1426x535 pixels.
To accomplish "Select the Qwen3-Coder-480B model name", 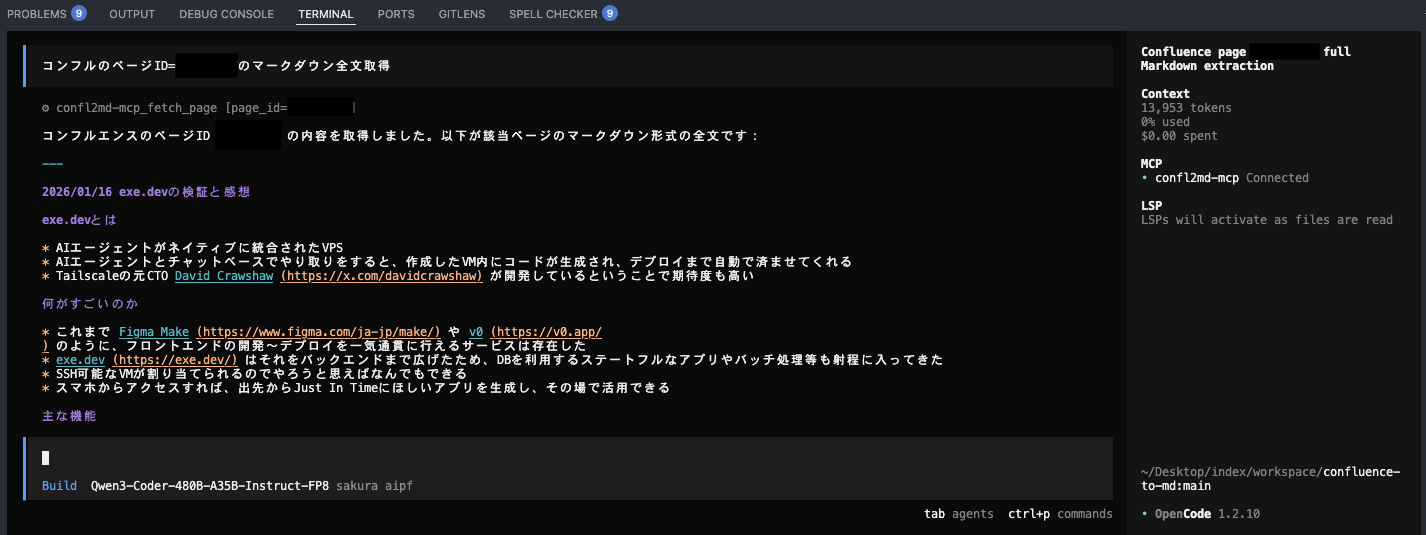I will 210,486.
